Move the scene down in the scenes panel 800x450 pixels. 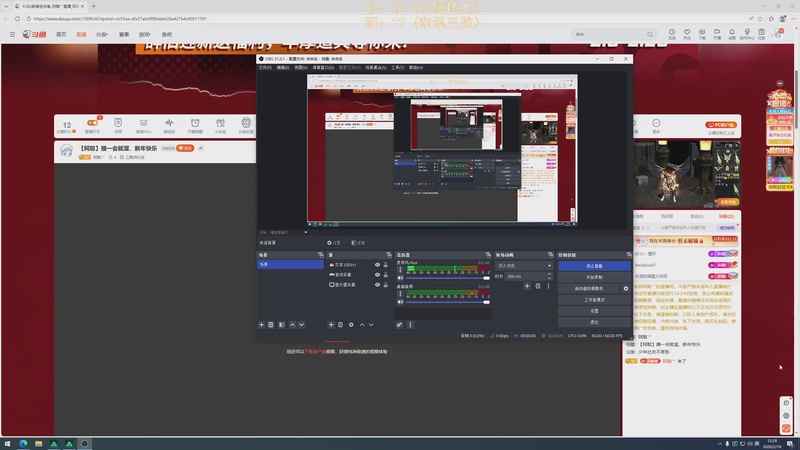coord(302,324)
